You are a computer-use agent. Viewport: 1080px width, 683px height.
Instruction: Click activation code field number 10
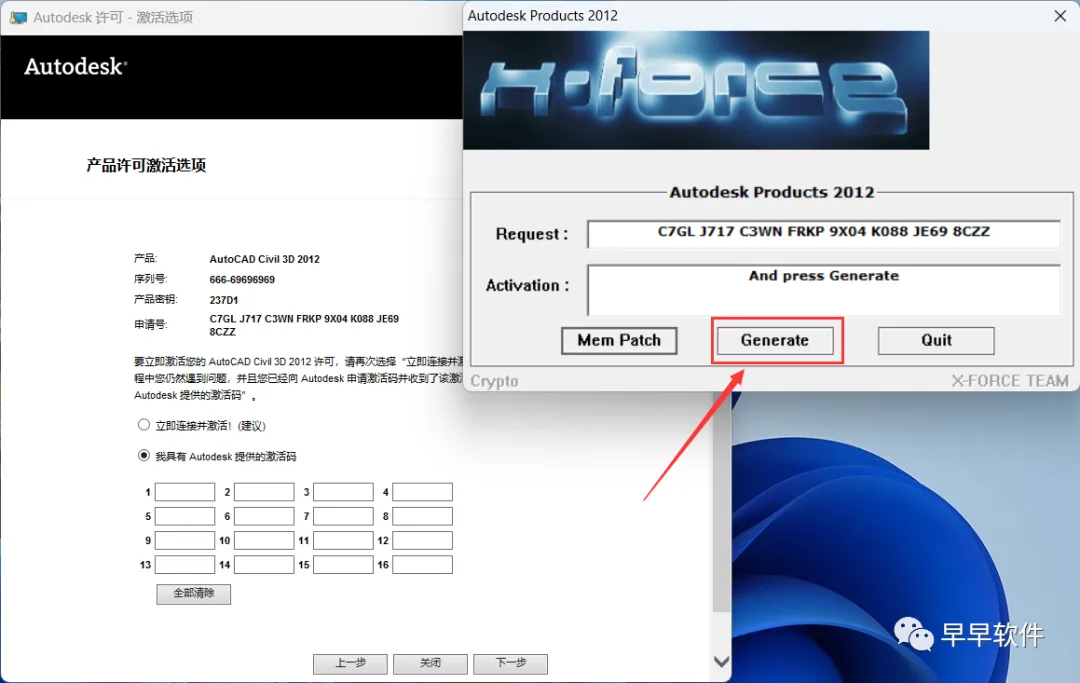(x=264, y=540)
